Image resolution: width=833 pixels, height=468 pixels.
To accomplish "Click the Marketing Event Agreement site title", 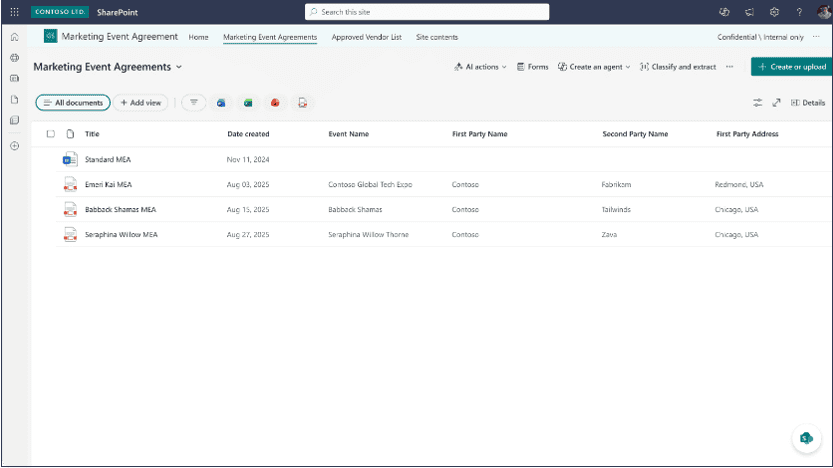I will tap(120, 36).
